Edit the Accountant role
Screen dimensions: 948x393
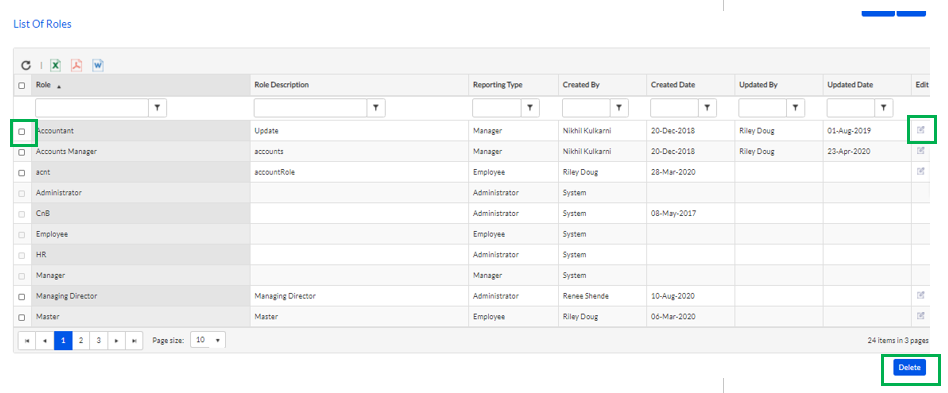click(x=921, y=130)
